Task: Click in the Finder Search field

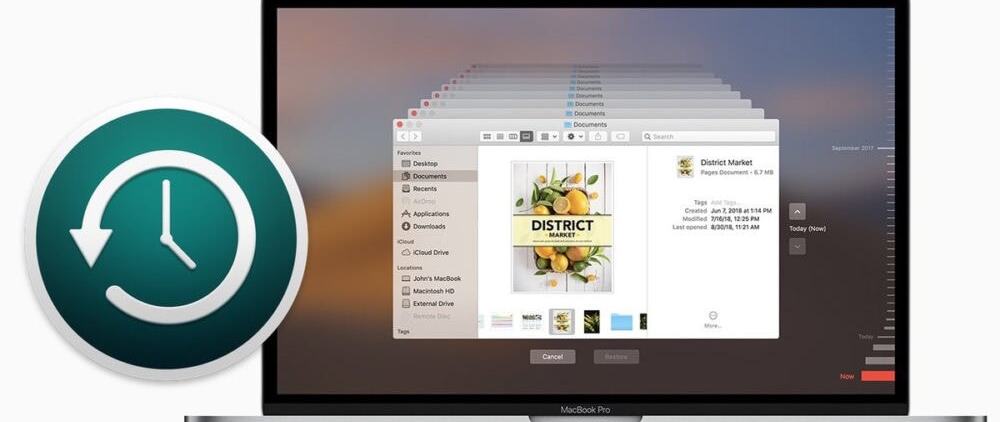Action: pos(708,136)
